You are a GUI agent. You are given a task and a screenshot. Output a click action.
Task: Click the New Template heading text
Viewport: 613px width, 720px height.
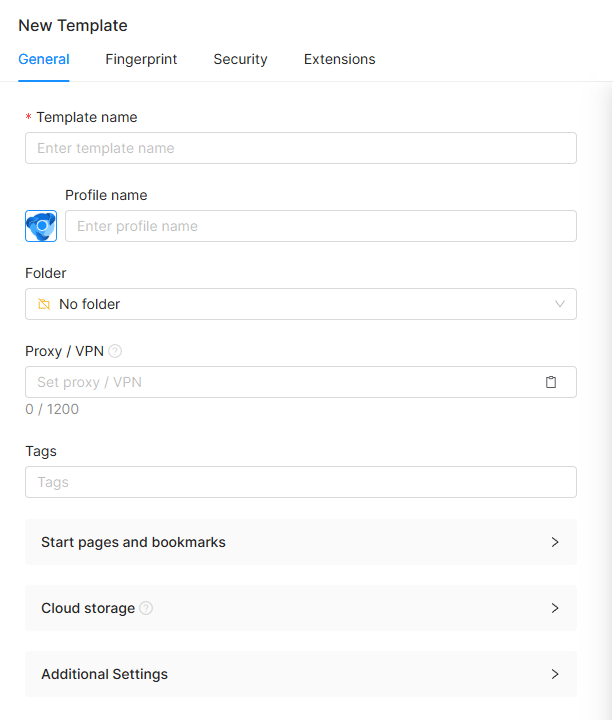coord(73,25)
